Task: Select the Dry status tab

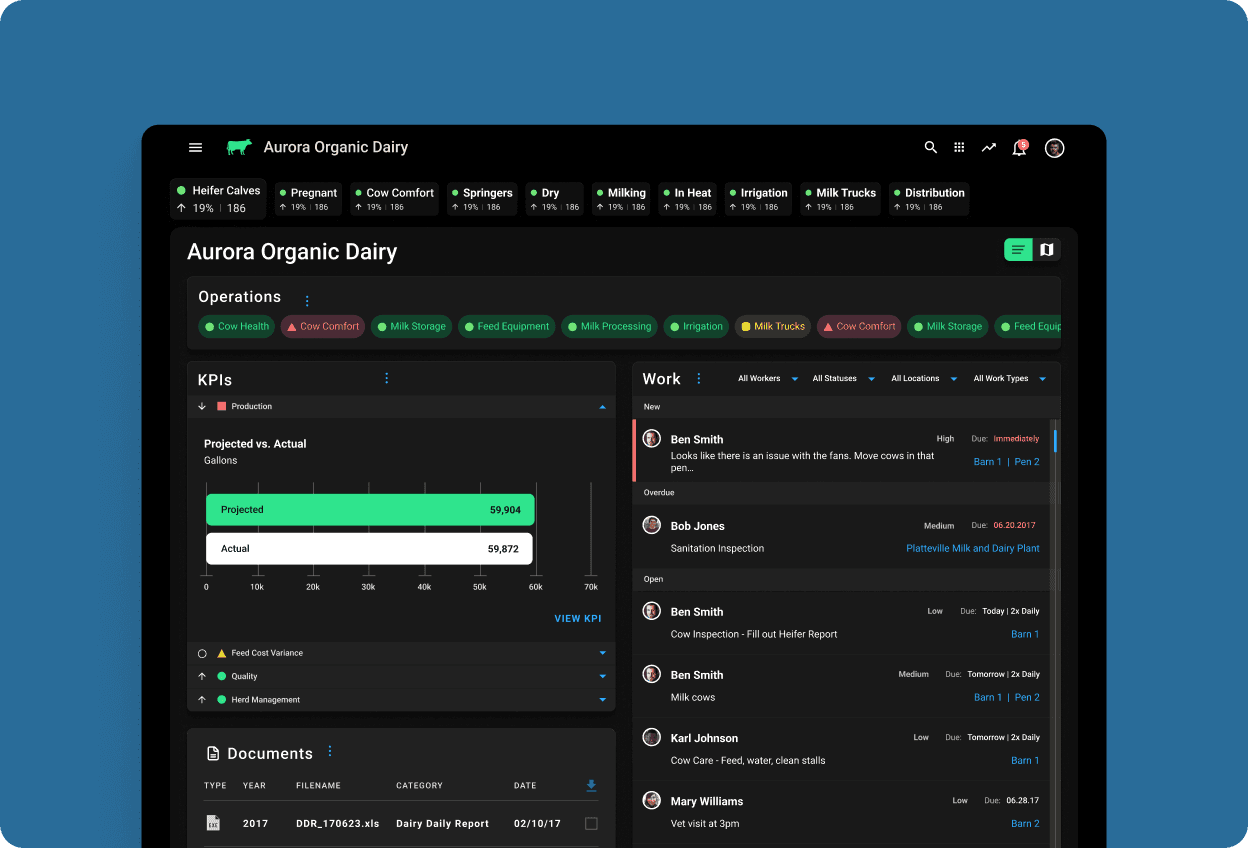Action: coord(554,199)
